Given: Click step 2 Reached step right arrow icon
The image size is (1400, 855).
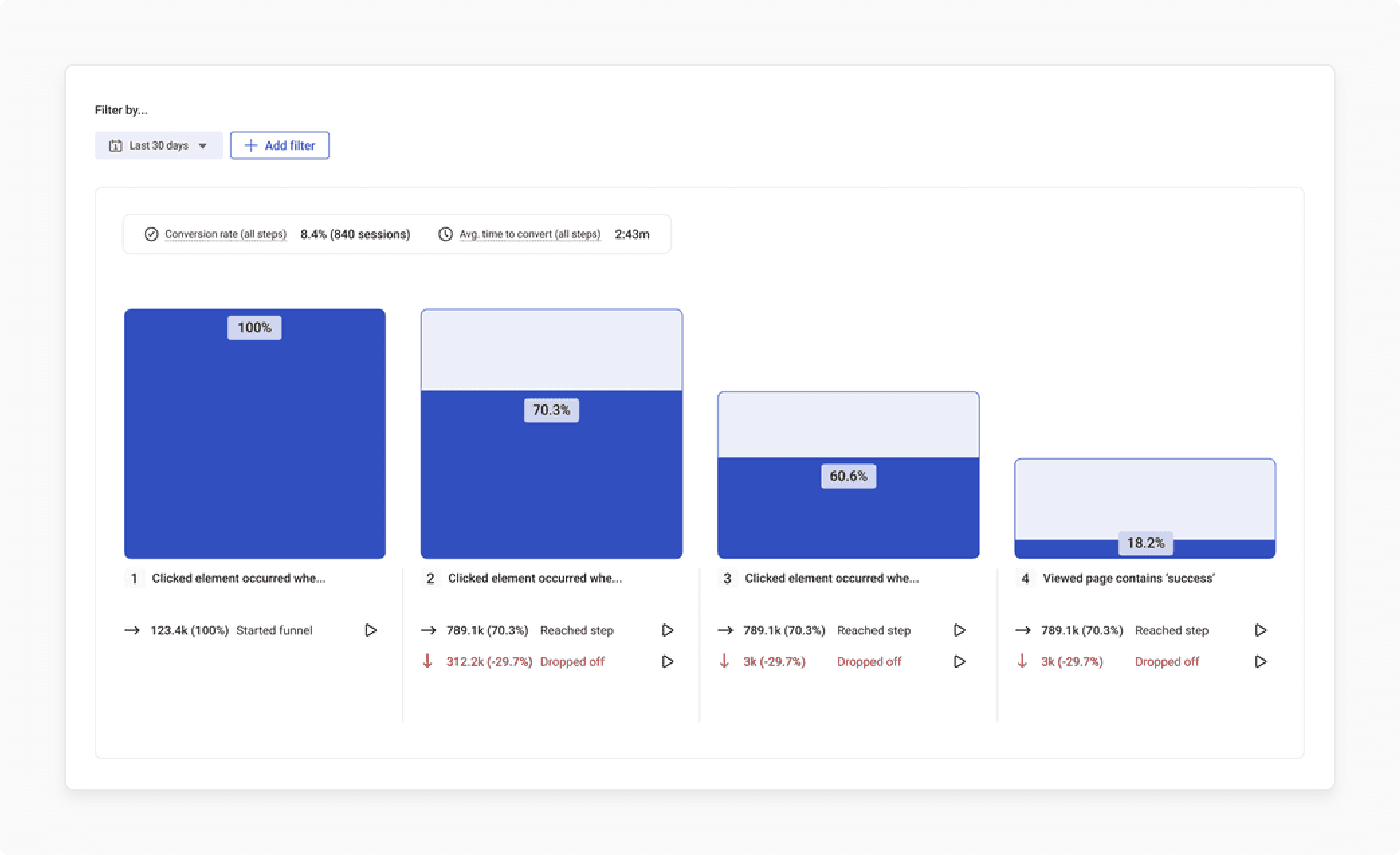Looking at the screenshot, I should pos(429,630).
